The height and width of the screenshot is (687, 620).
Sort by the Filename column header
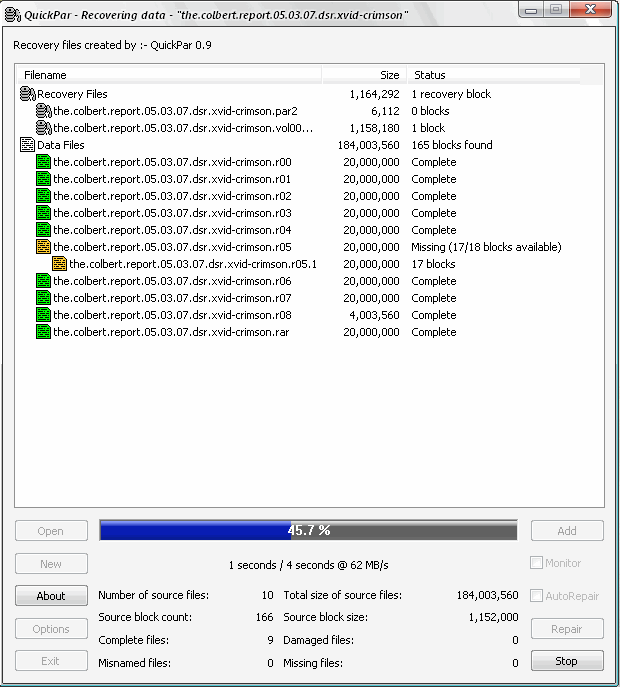(169, 75)
